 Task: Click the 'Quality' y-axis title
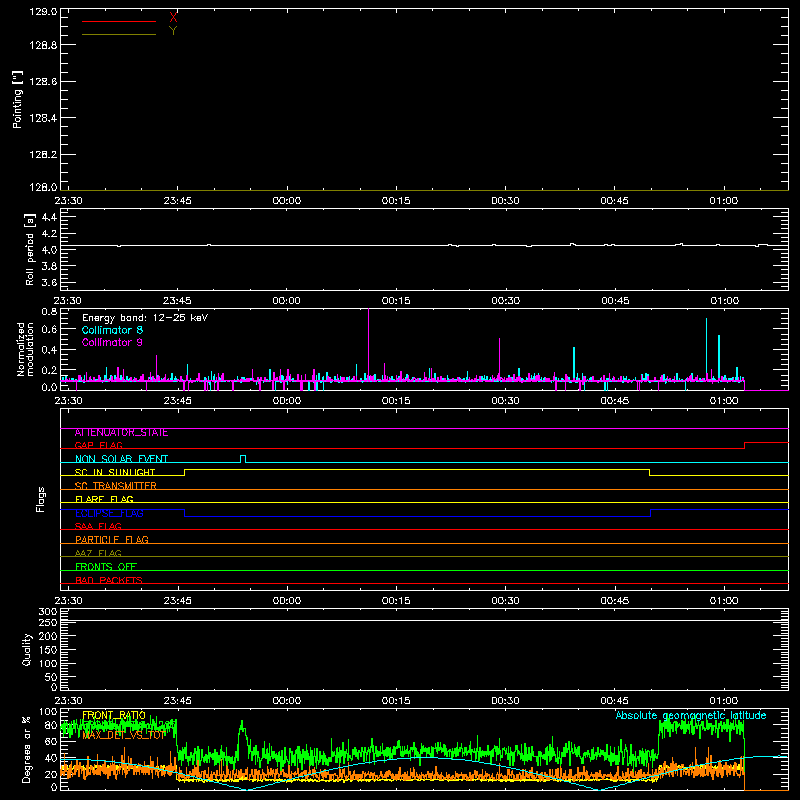[x=27, y=649]
